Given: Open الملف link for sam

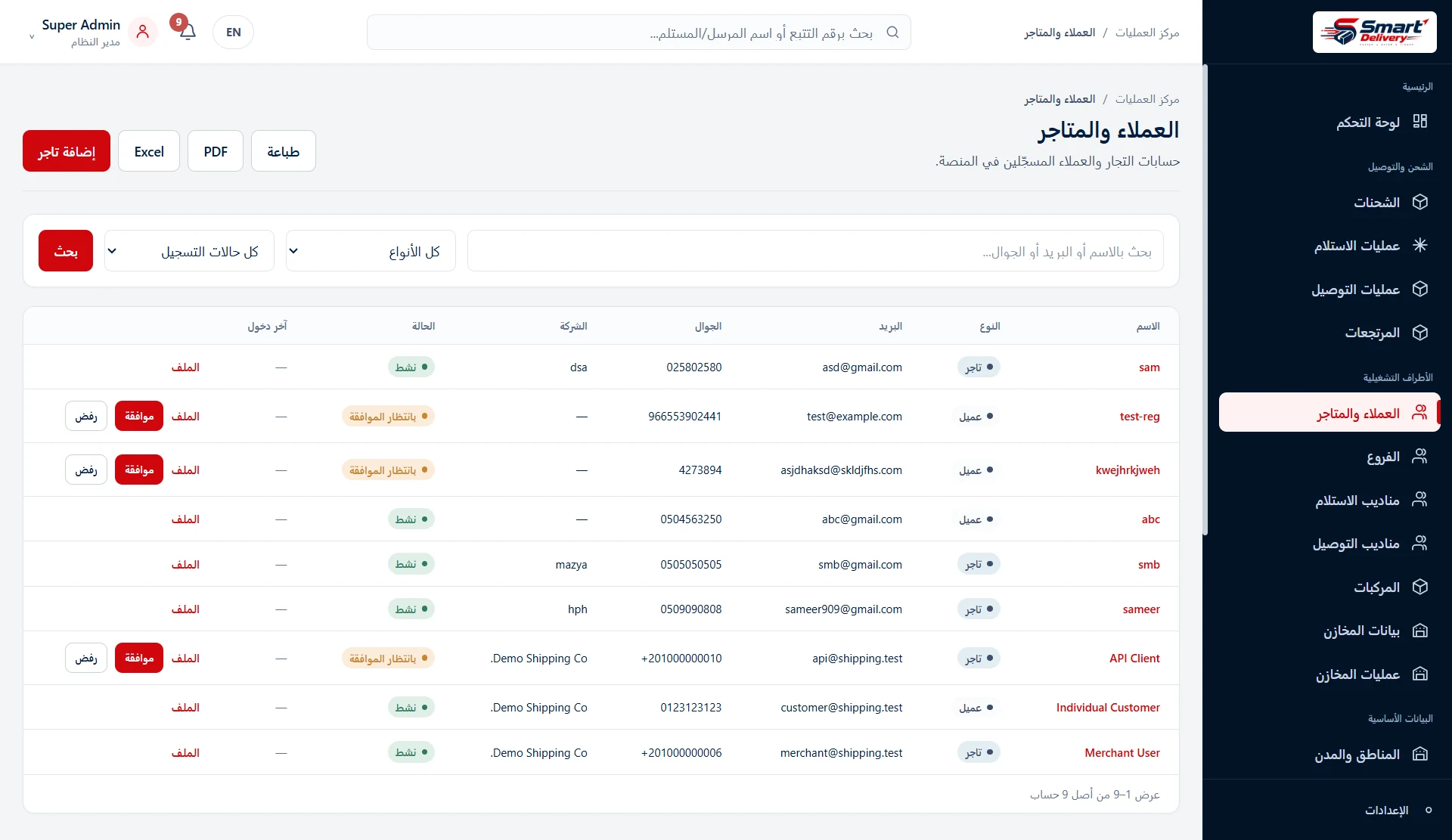Looking at the screenshot, I should 185,367.
